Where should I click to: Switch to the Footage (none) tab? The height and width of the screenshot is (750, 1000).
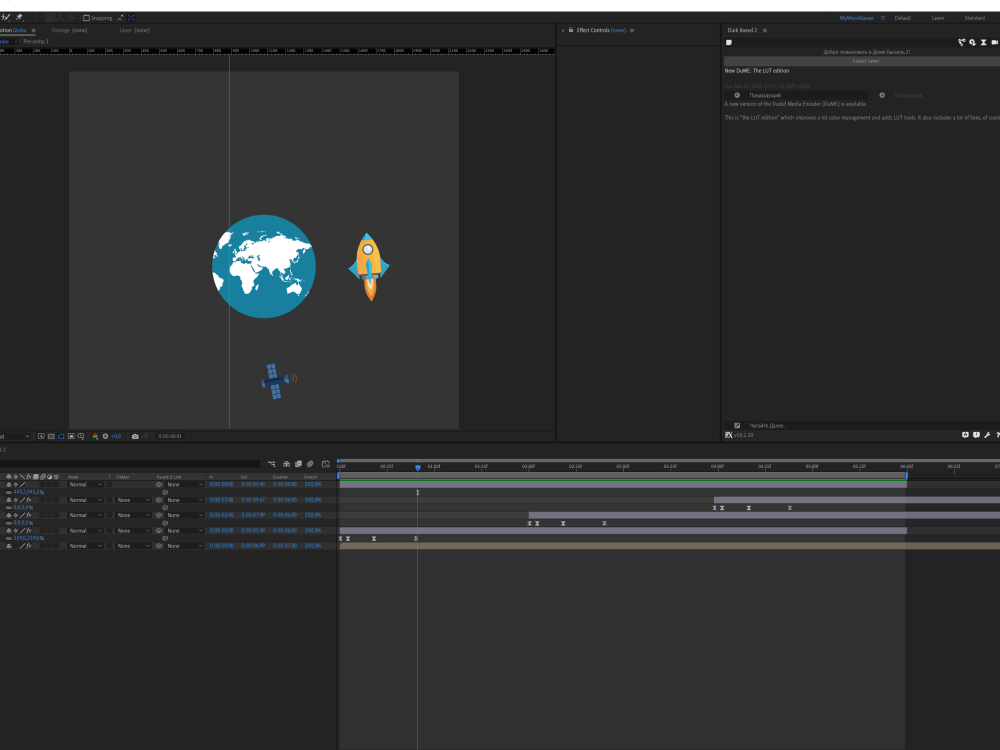tap(69, 30)
